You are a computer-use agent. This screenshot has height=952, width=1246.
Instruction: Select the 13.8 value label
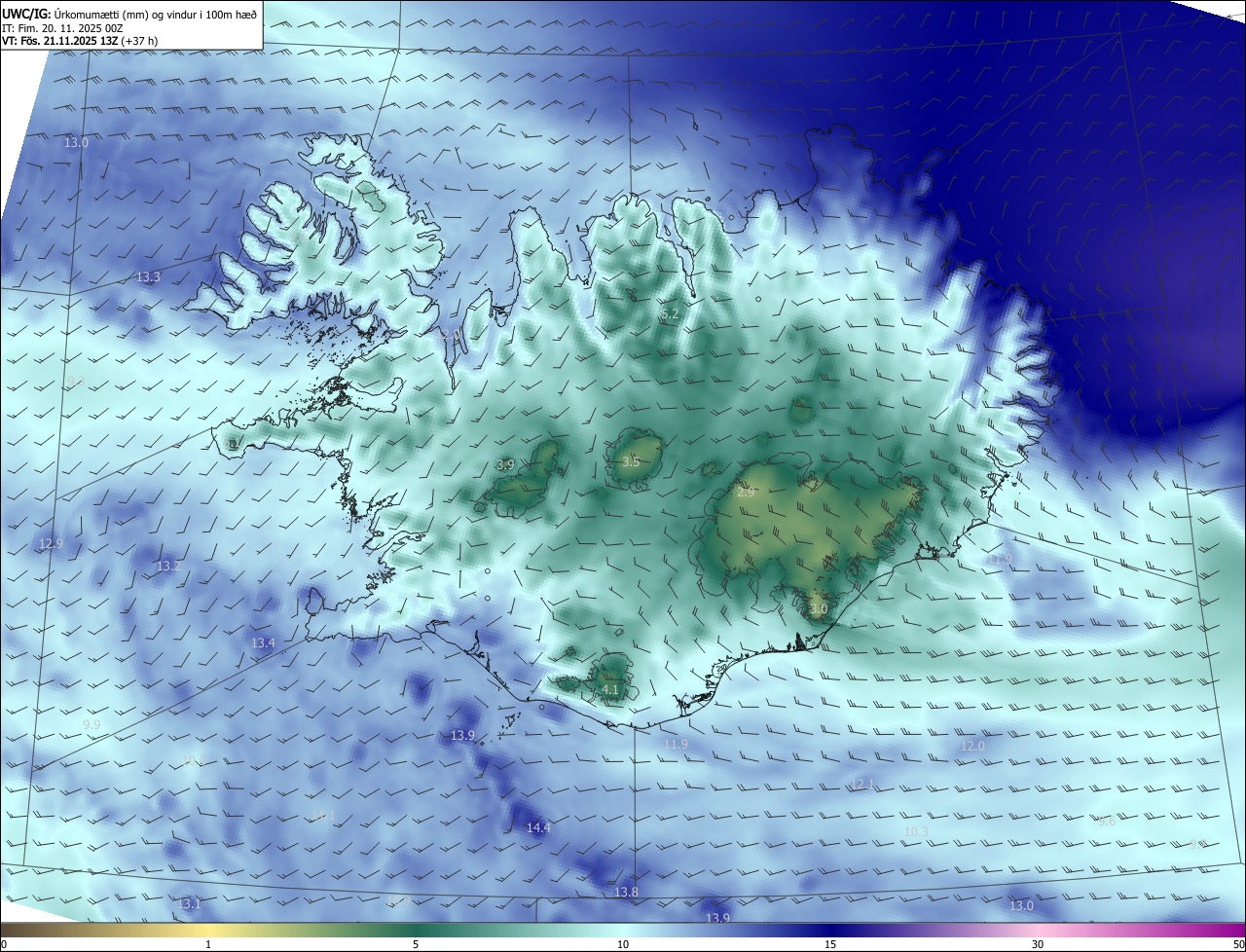click(626, 893)
